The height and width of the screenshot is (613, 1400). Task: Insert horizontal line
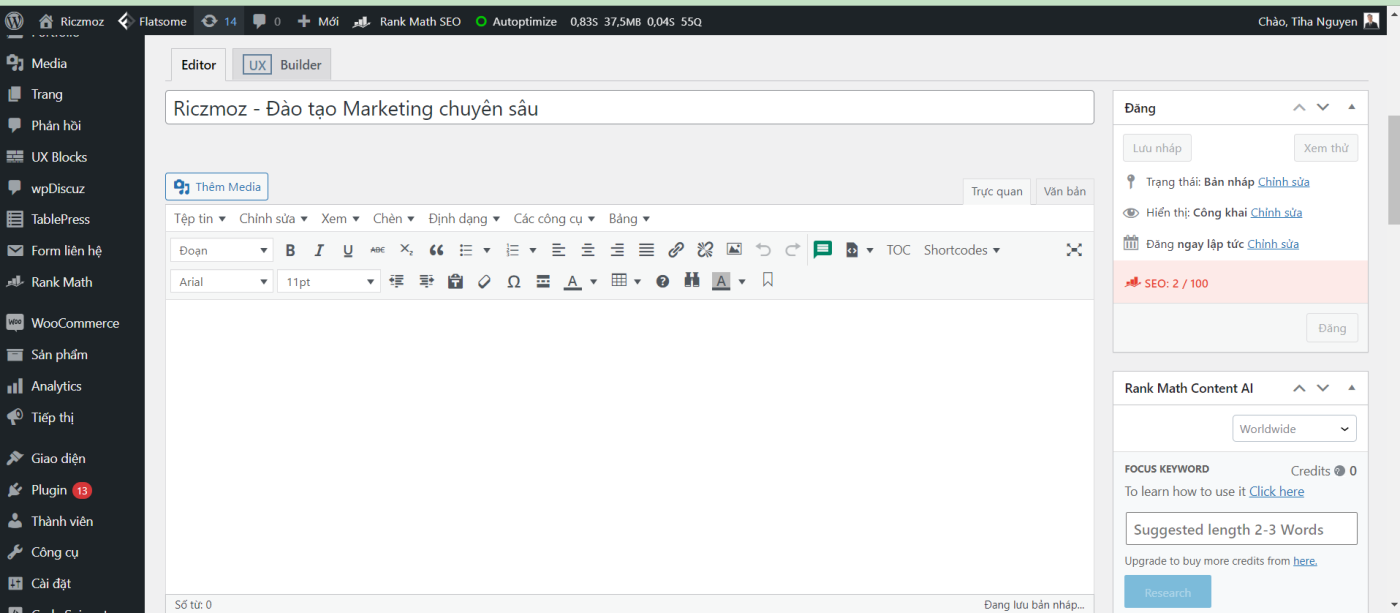pos(543,282)
